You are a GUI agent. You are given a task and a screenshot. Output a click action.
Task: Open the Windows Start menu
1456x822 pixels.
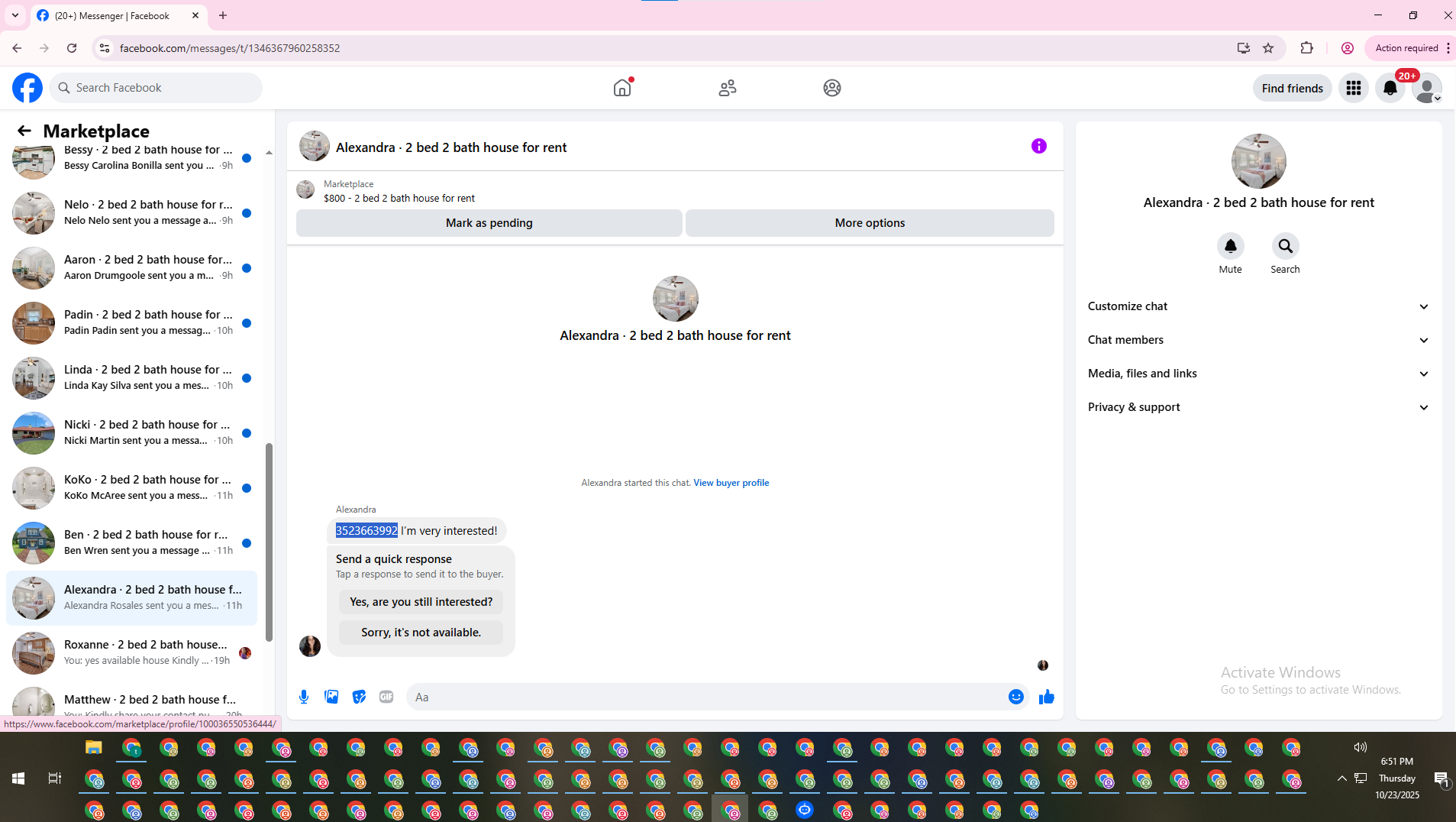pos(18,778)
